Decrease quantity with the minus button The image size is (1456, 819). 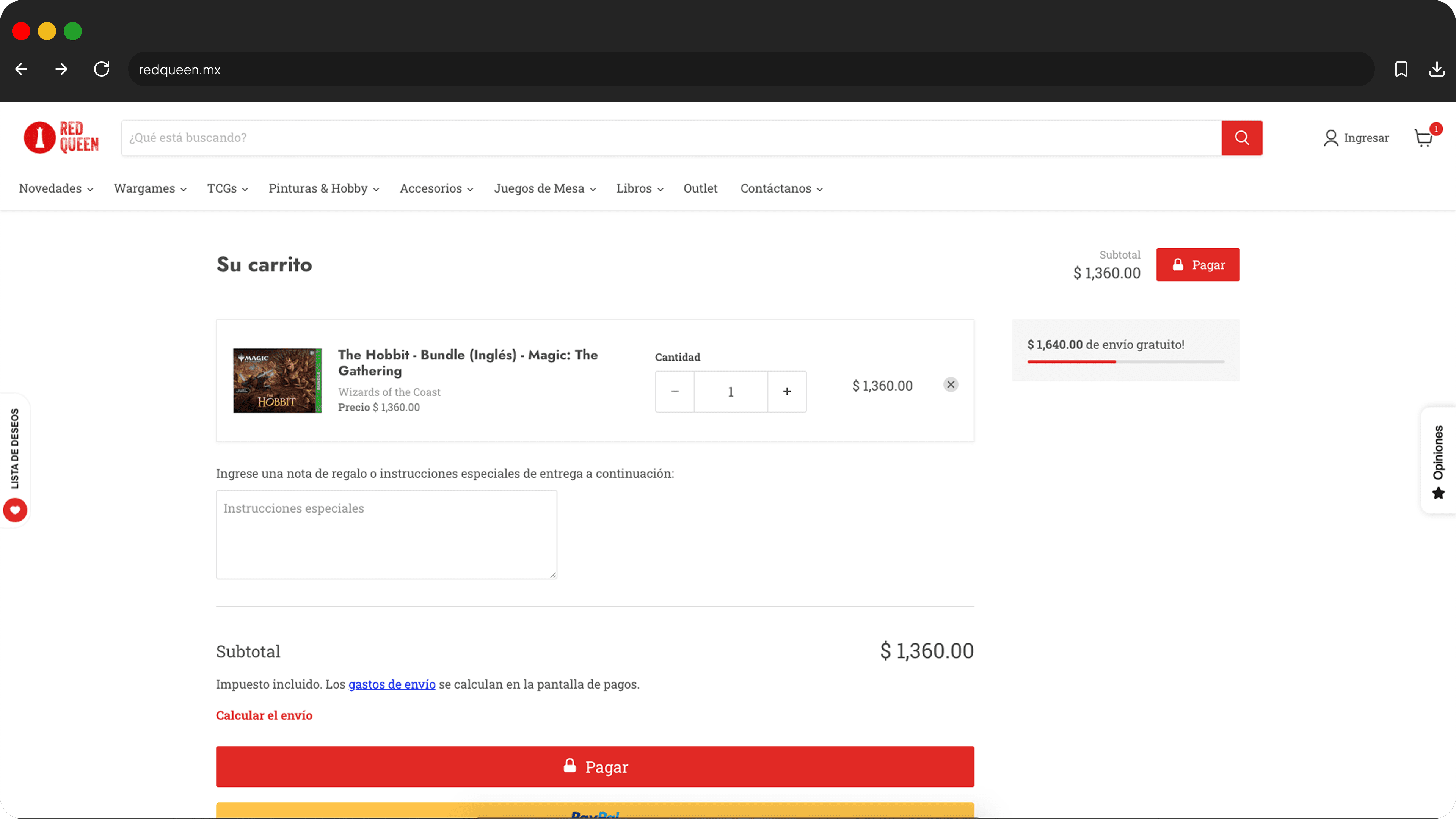click(x=675, y=391)
